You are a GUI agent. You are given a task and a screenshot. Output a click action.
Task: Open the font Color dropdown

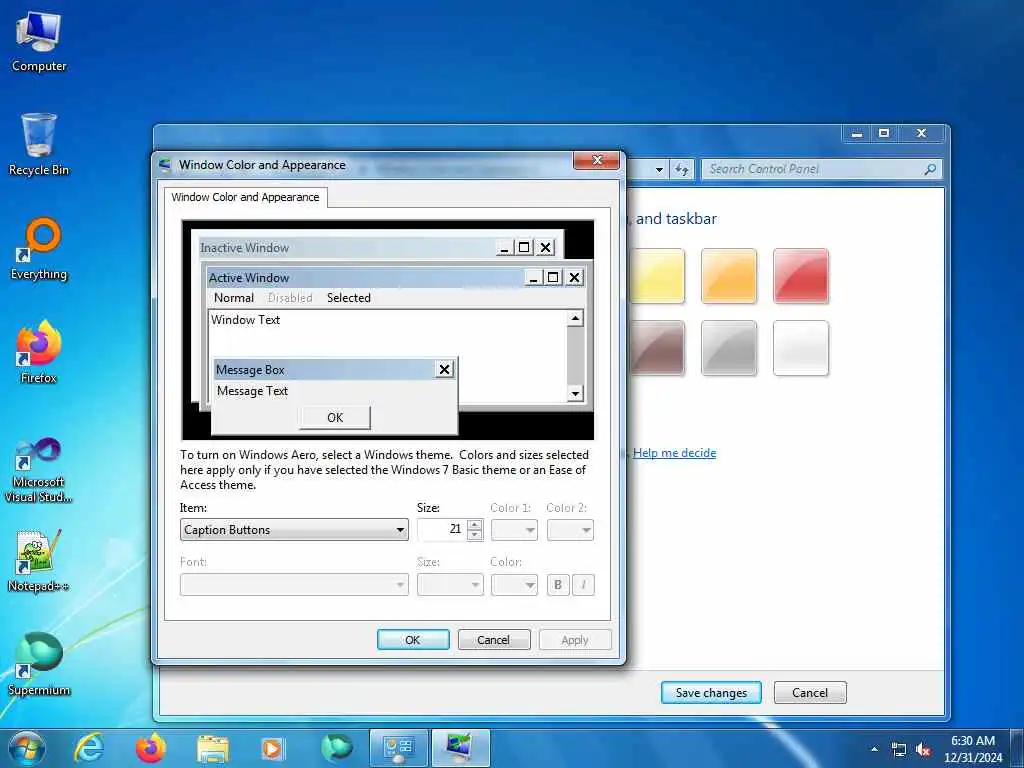click(x=514, y=584)
